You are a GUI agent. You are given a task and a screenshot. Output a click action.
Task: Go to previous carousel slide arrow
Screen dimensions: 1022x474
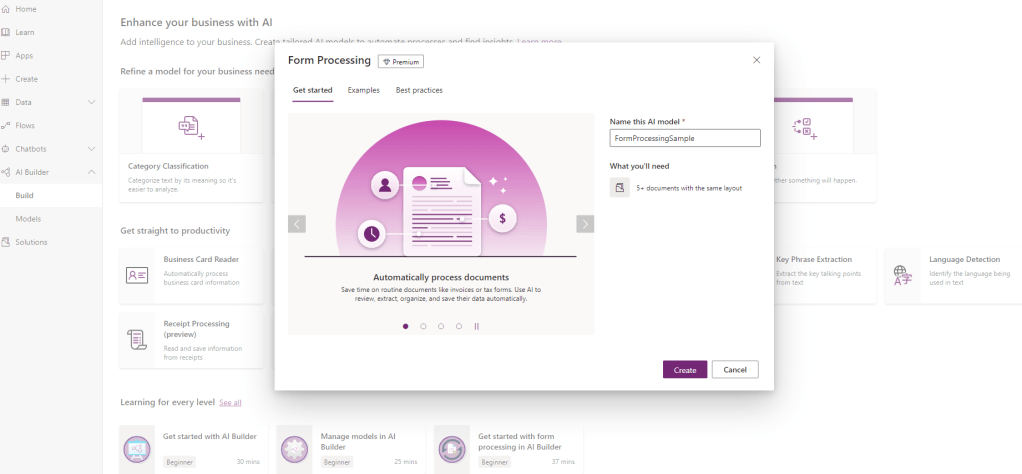tap(297, 224)
